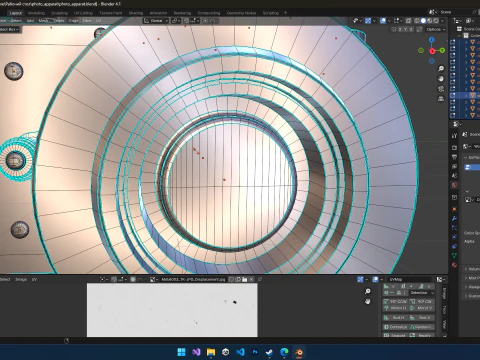Toggle Y axis mirror button
The image size is (480, 360).
406,29
